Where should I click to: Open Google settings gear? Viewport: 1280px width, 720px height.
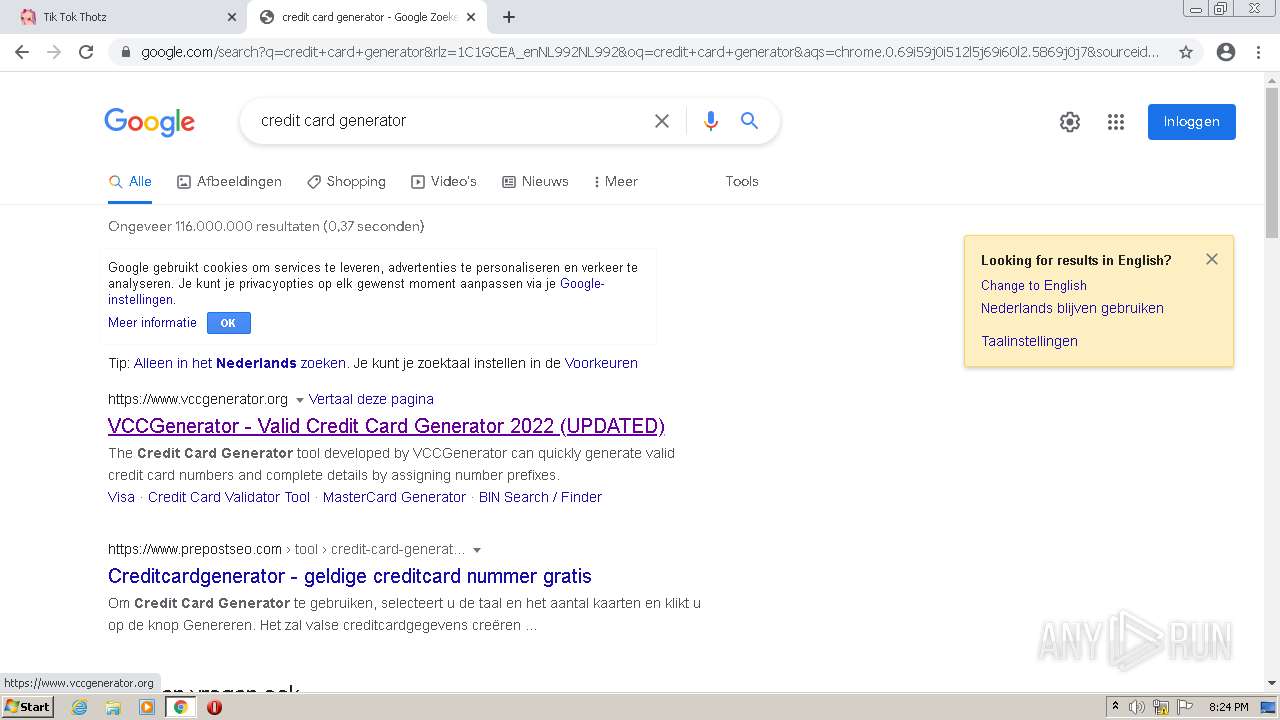pos(1070,122)
